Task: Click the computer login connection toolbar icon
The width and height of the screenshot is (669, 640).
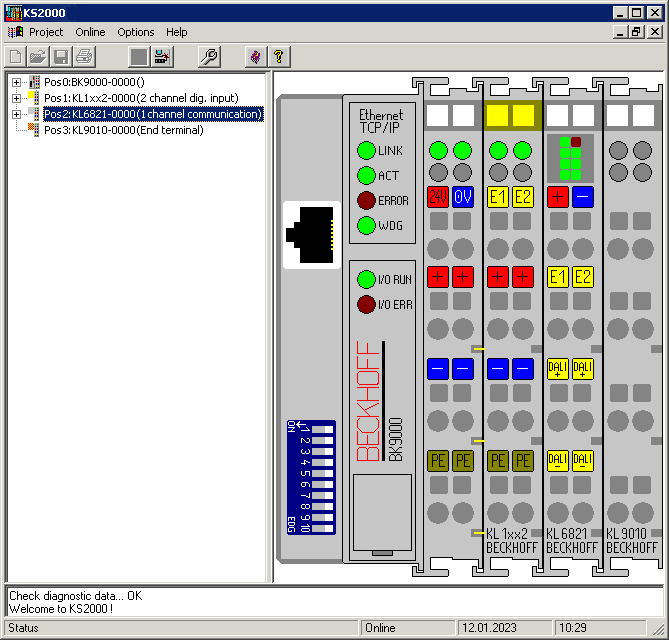Action: pos(162,57)
